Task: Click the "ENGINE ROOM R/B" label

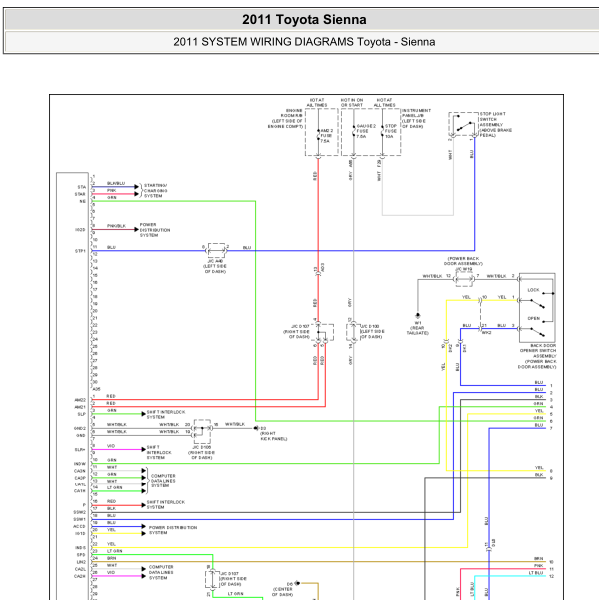Action: click(285, 118)
